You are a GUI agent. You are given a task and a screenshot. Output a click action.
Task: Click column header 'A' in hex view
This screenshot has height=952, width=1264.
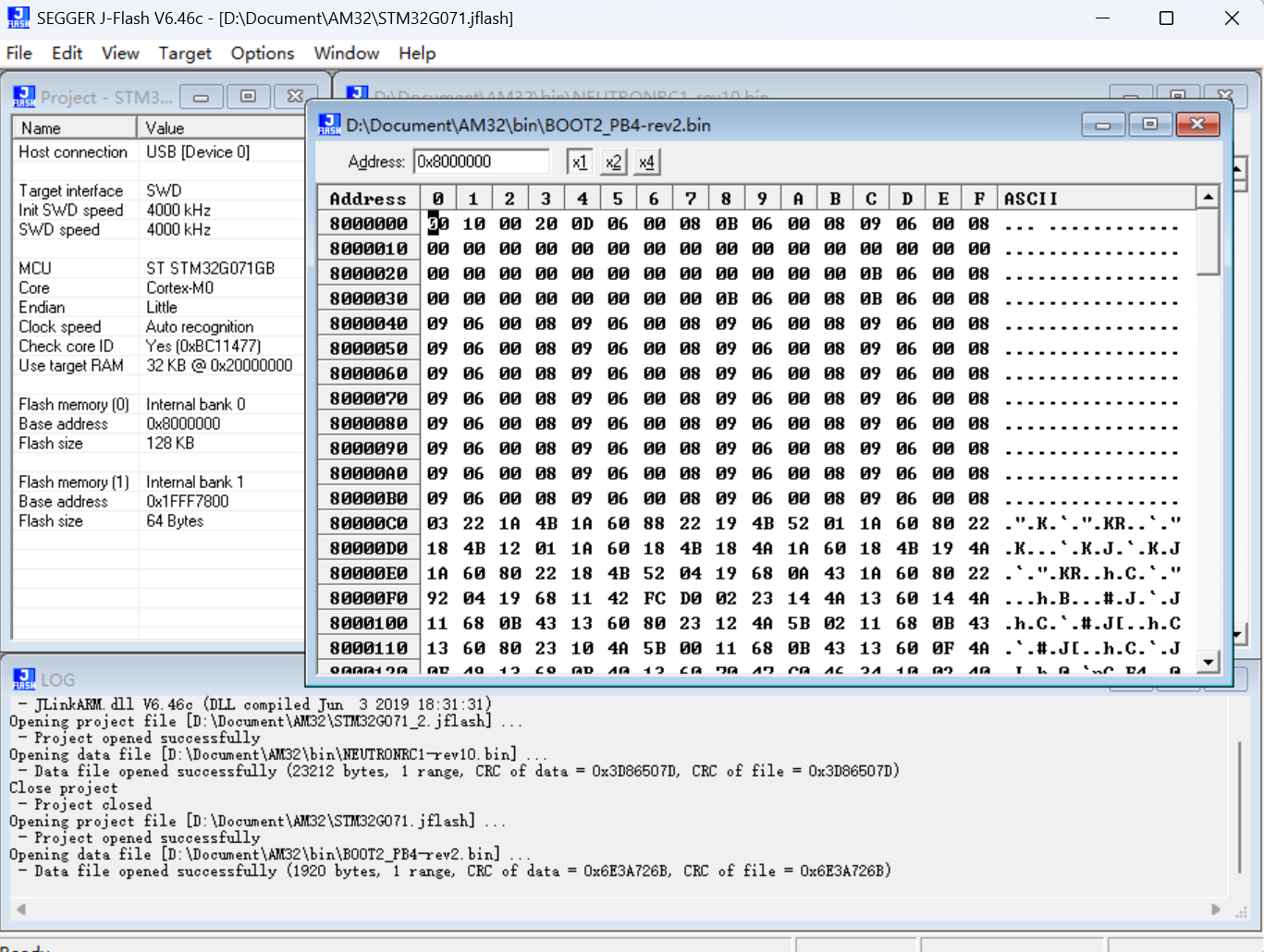tap(798, 199)
